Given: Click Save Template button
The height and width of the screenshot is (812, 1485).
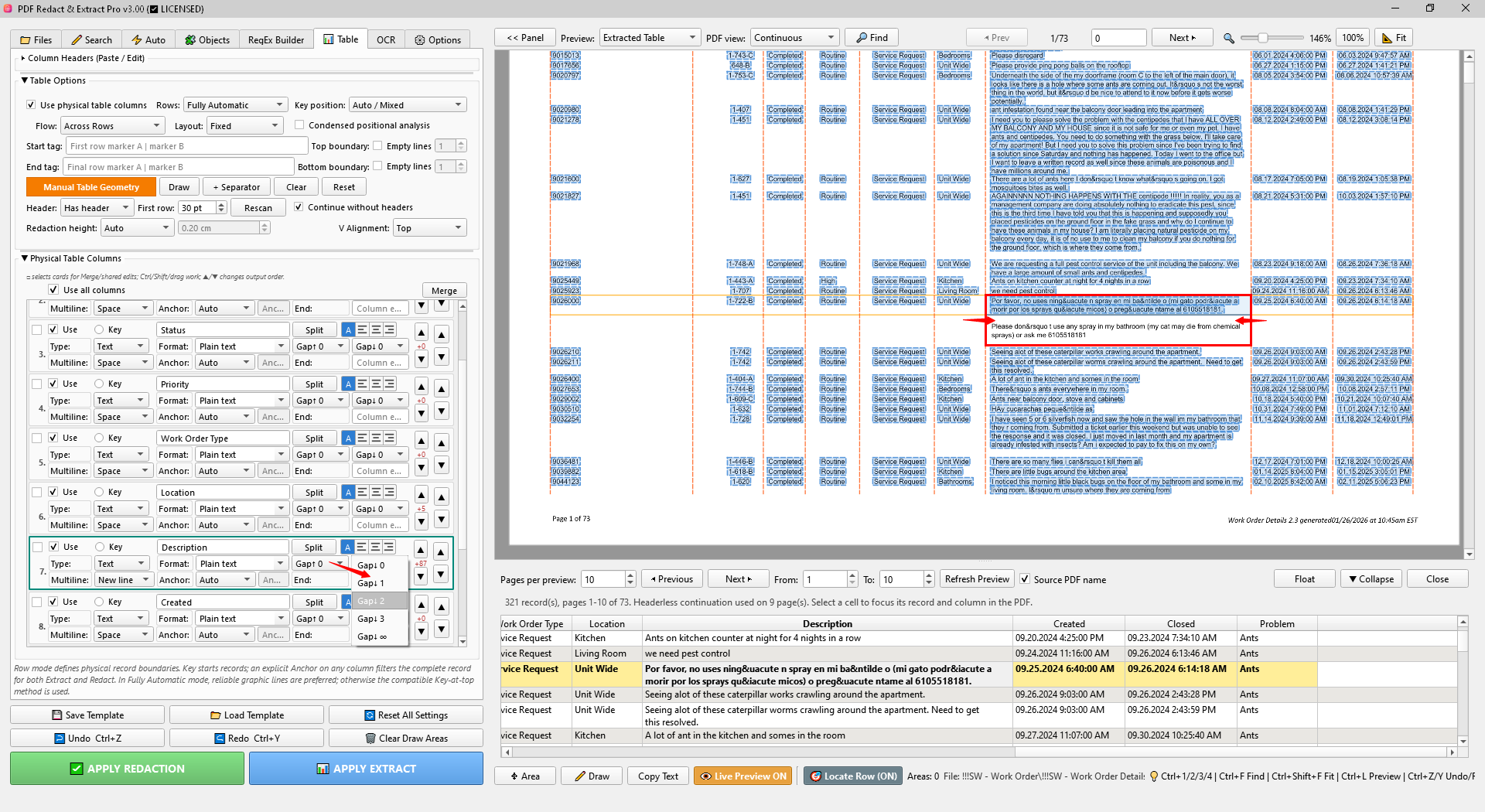Looking at the screenshot, I should pyautogui.click(x=87, y=715).
